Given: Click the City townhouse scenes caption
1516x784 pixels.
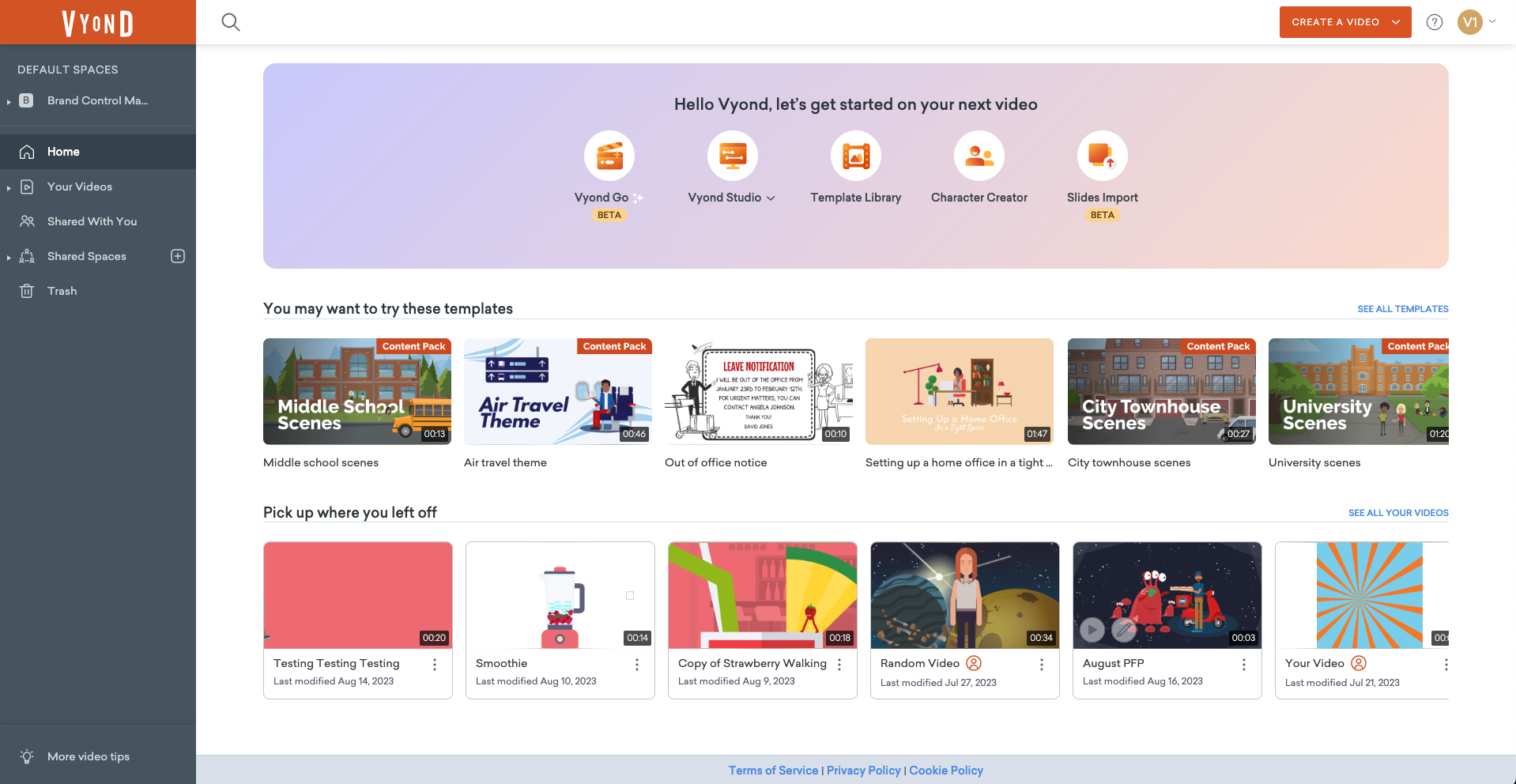Looking at the screenshot, I should (x=1129, y=462).
